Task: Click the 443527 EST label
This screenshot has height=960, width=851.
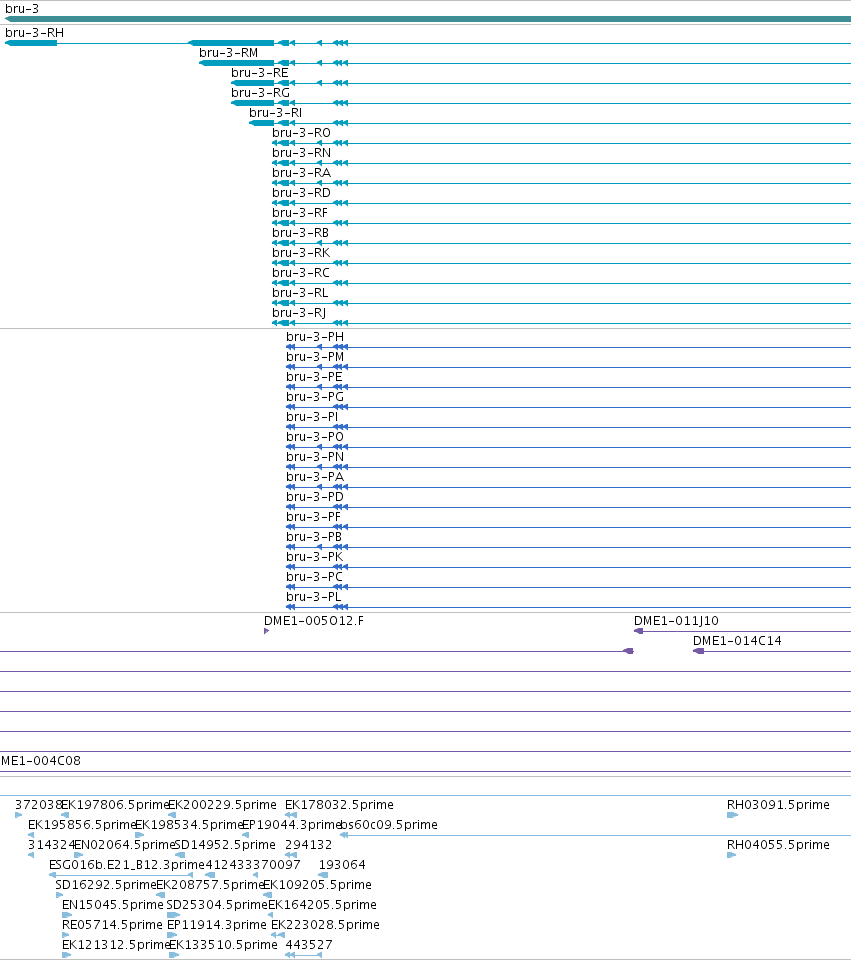Action: pos(309,945)
